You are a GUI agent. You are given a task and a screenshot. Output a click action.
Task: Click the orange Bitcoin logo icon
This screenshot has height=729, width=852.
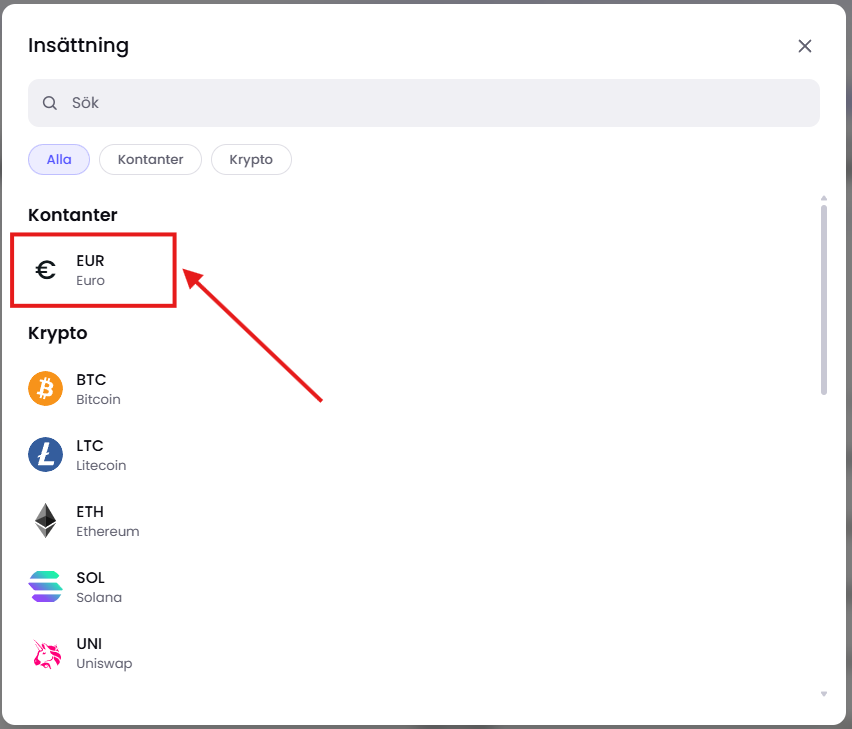tap(46, 388)
